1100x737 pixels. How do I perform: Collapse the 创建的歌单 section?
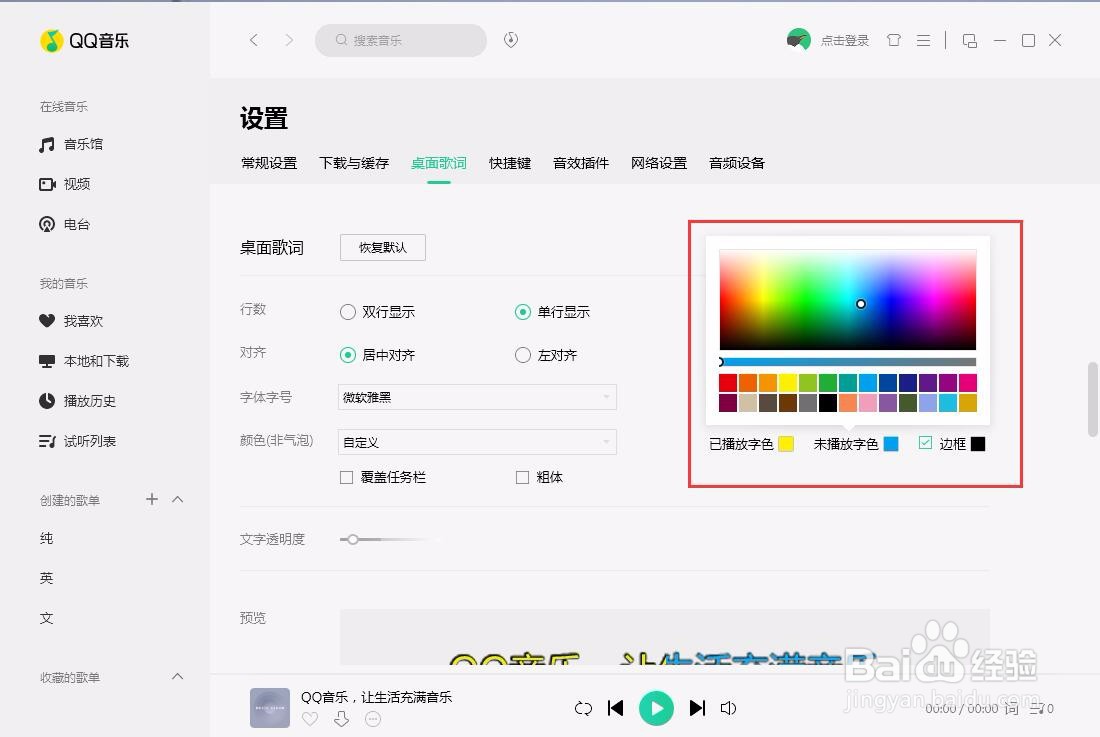[x=177, y=499]
